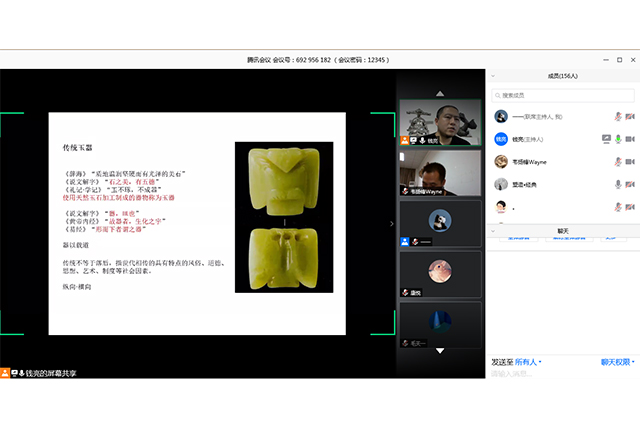Click muted mic icon of first co-host row

(x=618, y=116)
